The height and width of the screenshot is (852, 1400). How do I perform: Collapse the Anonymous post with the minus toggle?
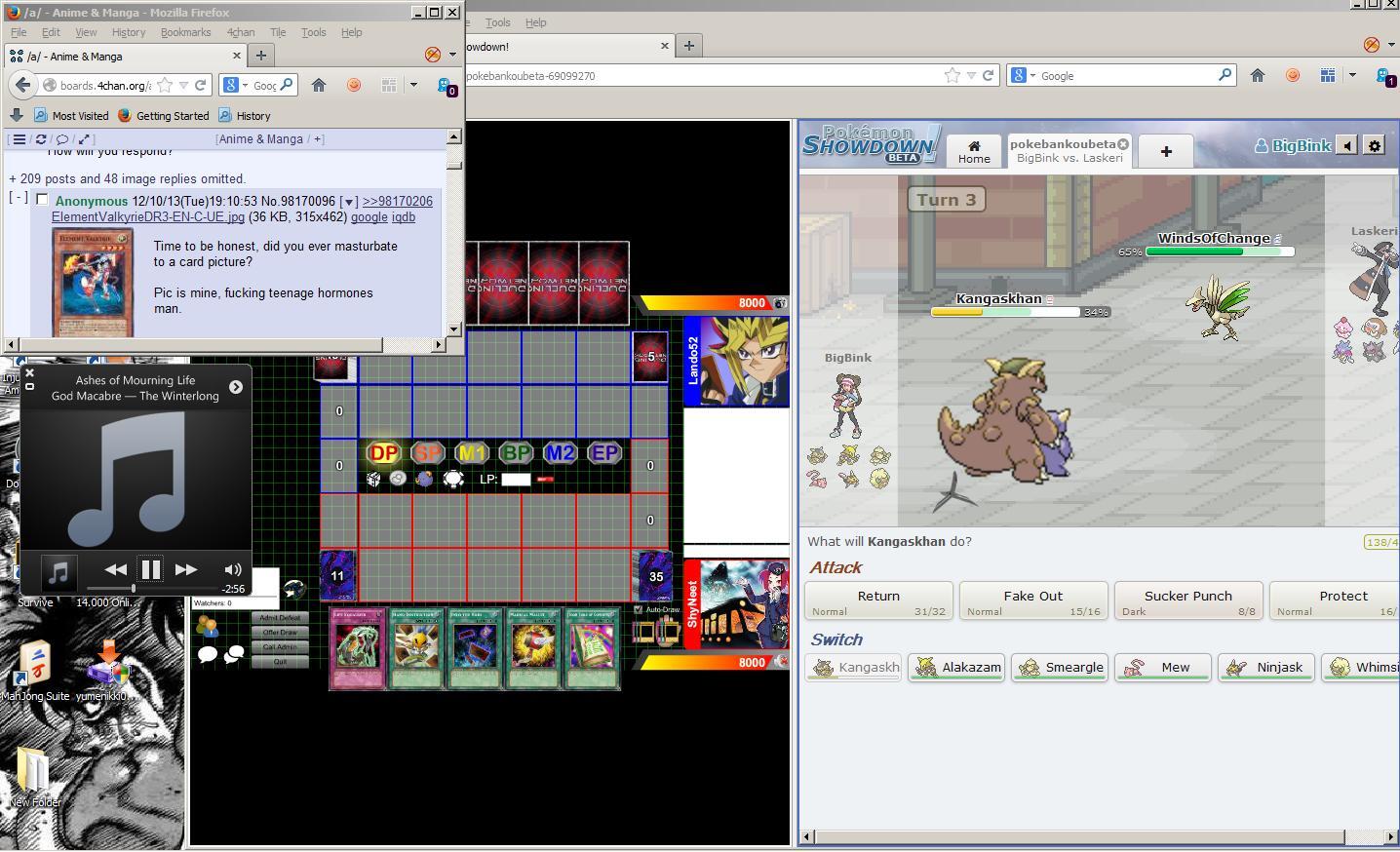tap(18, 198)
